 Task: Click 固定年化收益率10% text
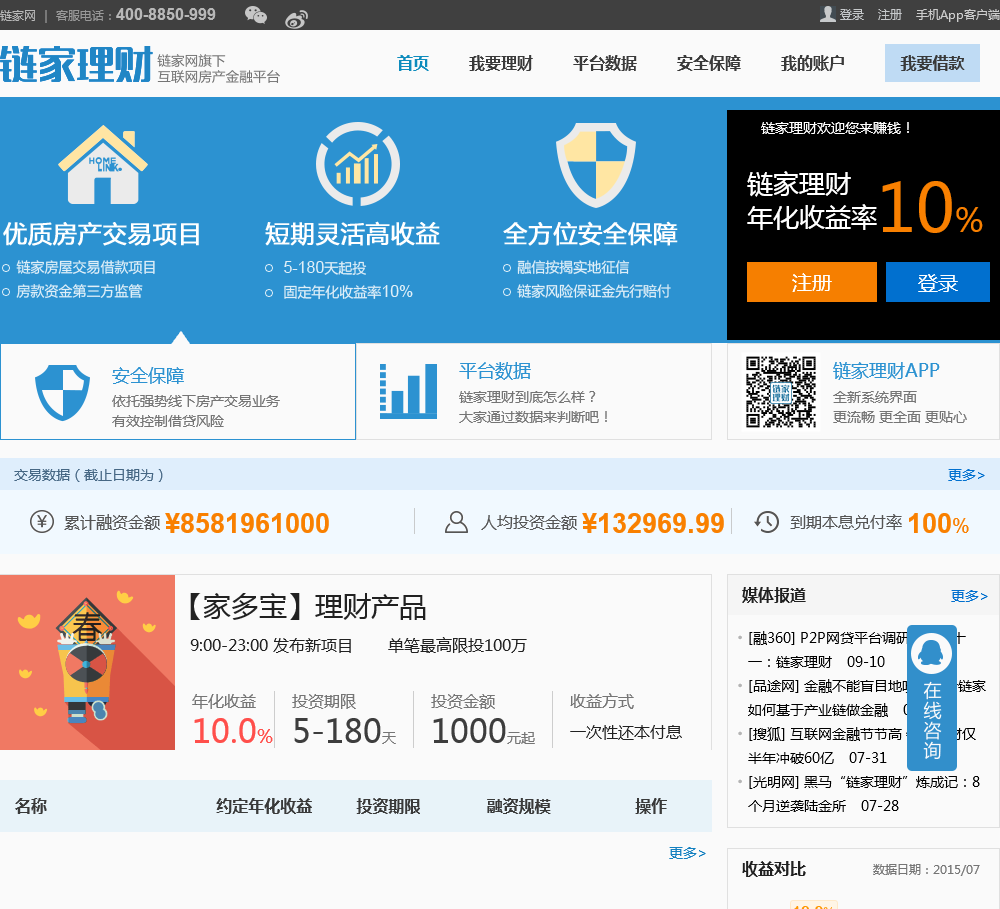[x=348, y=292]
